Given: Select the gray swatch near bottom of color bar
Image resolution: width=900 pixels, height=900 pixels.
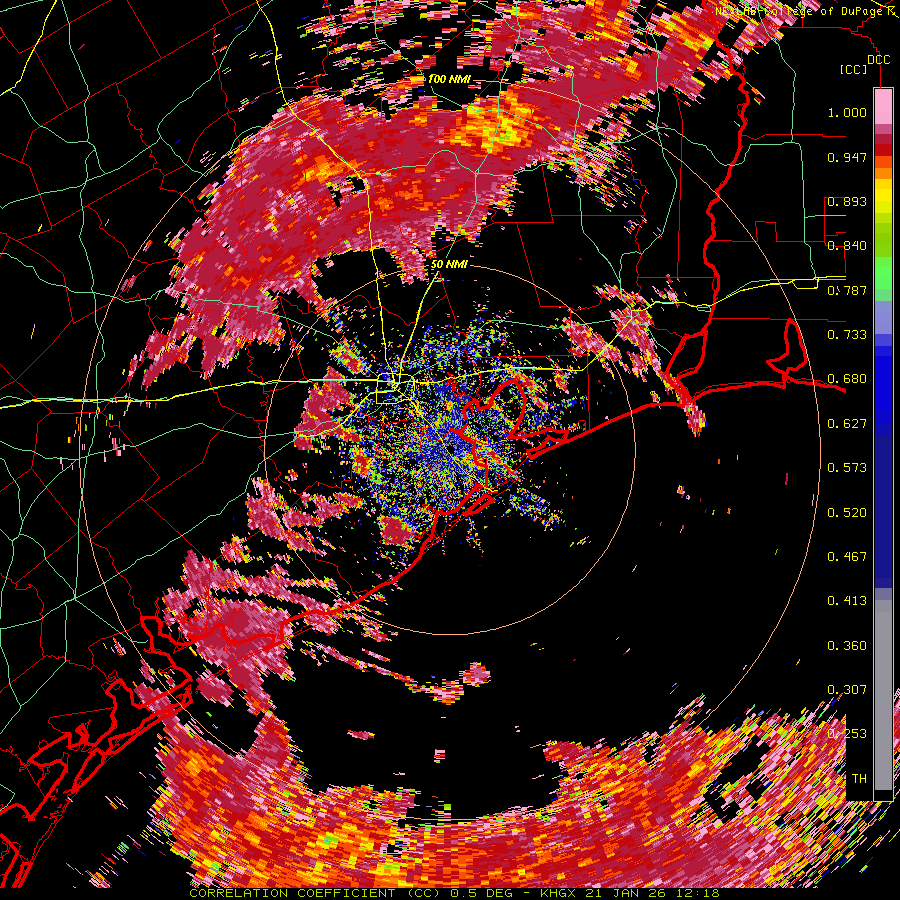Looking at the screenshot, I should (883, 700).
